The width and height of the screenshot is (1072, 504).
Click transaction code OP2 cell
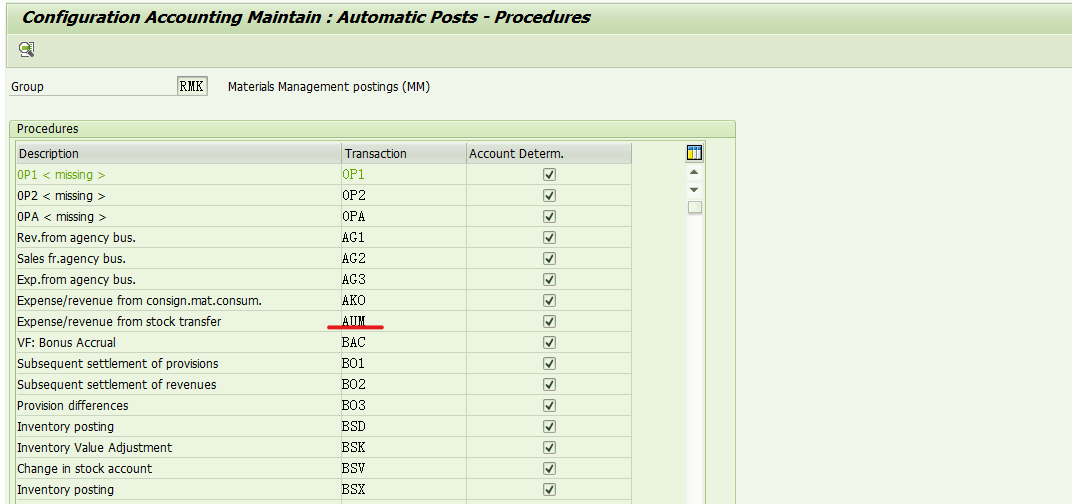[404, 196]
